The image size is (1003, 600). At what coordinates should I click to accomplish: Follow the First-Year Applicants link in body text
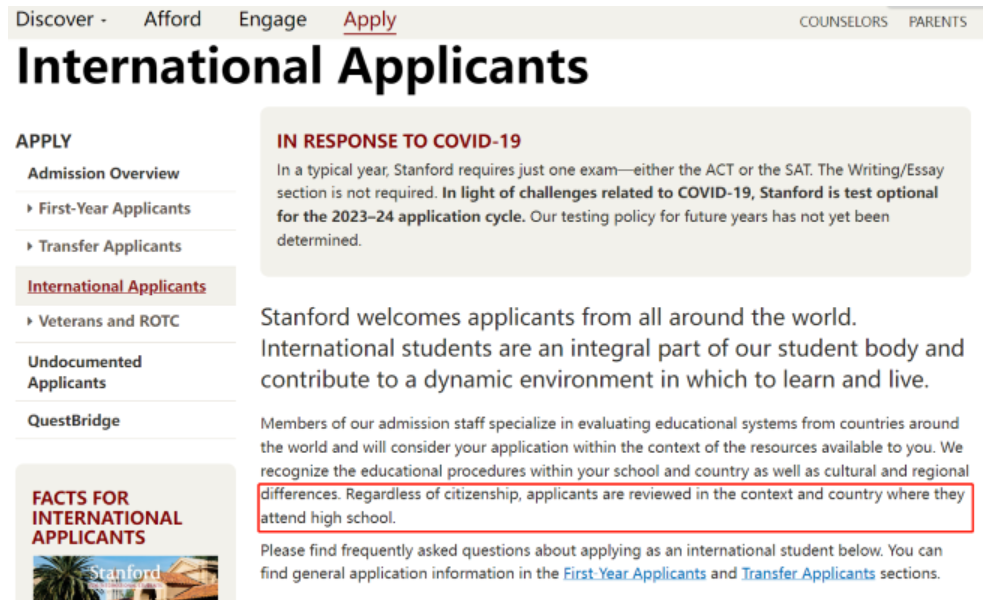634,574
